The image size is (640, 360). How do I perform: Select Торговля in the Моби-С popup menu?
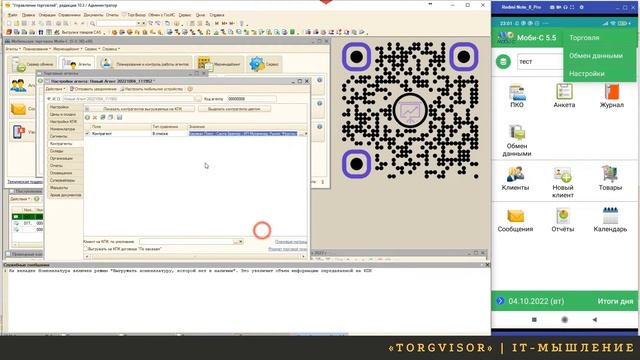click(584, 38)
